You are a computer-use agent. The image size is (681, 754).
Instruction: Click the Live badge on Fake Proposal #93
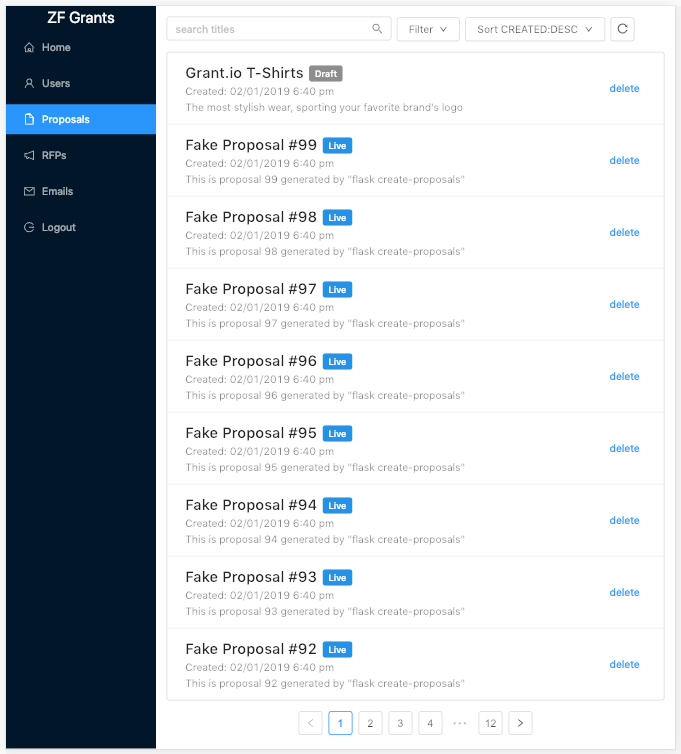(337, 578)
